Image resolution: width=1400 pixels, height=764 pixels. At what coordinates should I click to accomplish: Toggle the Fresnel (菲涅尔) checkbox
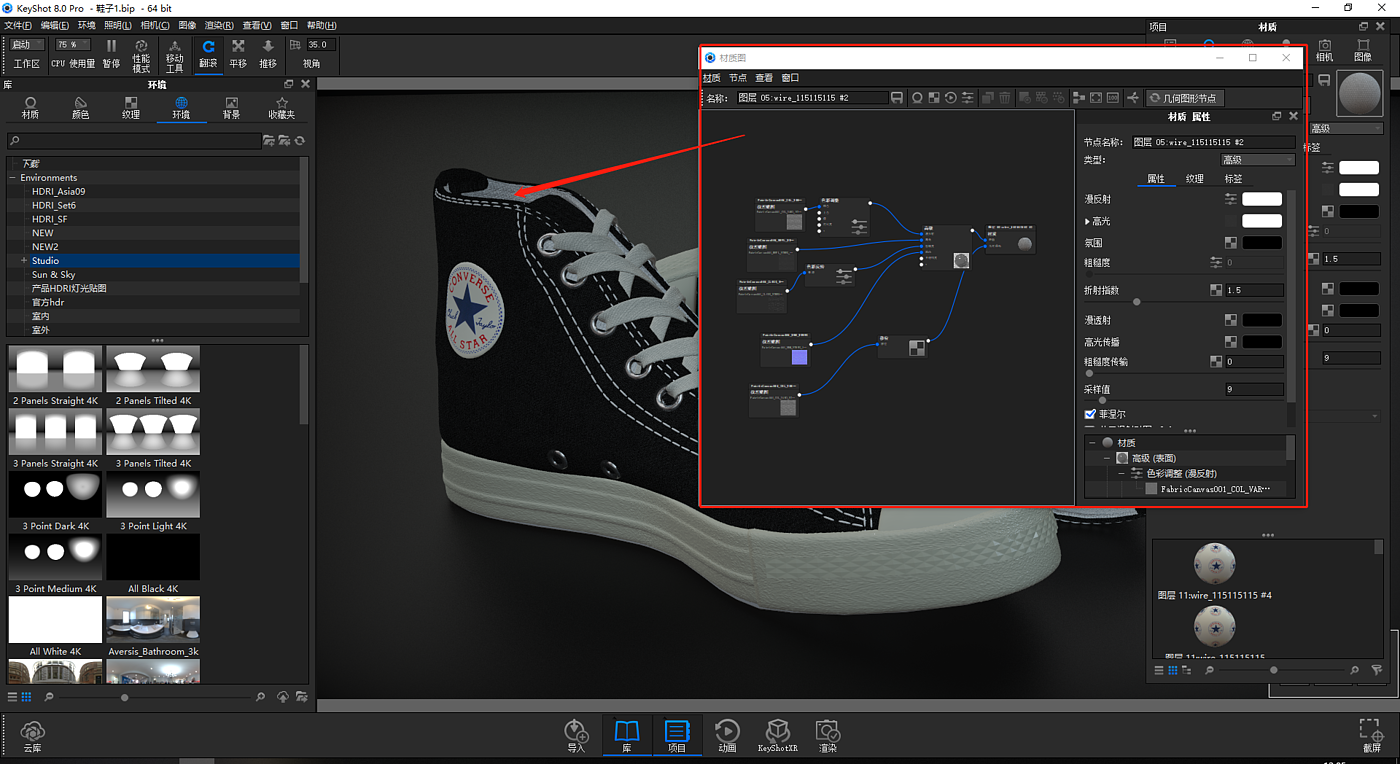click(1090, 414)
